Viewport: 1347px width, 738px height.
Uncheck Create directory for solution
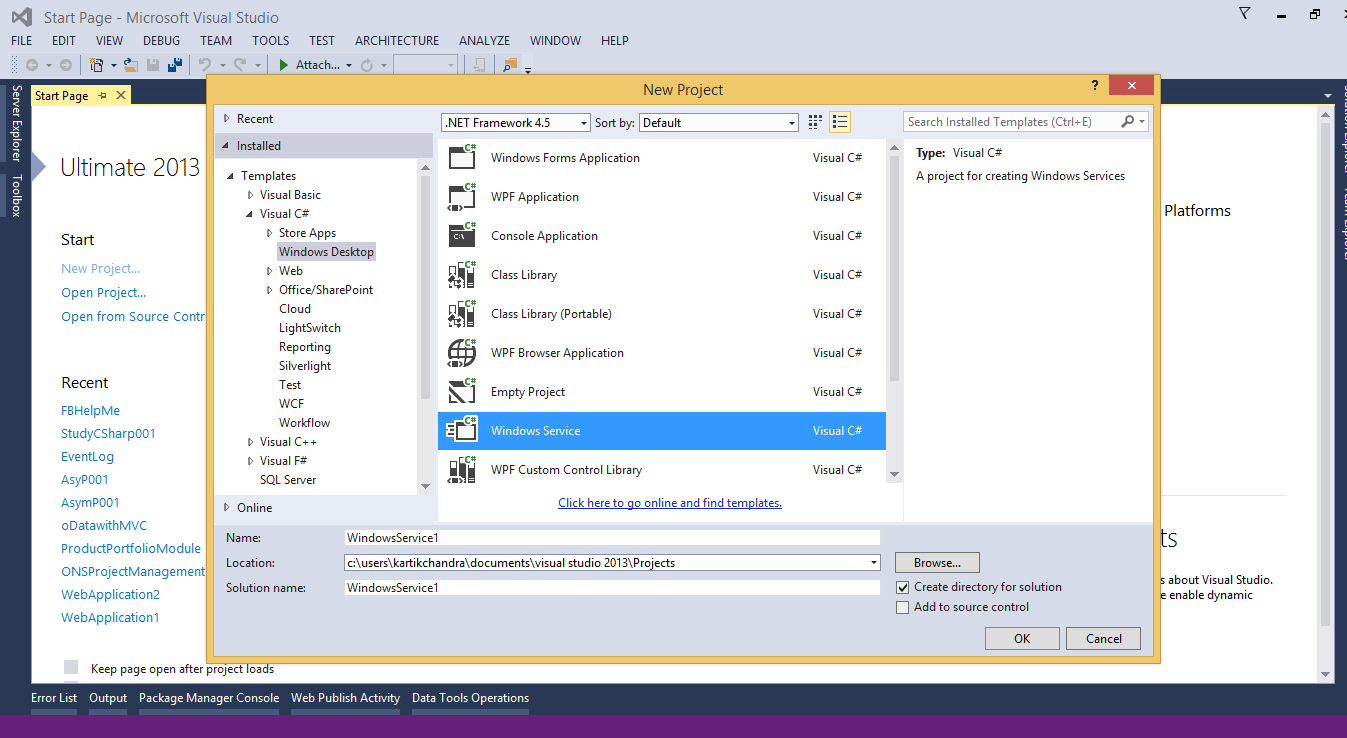pyautogui.click(x=903, y=587)
